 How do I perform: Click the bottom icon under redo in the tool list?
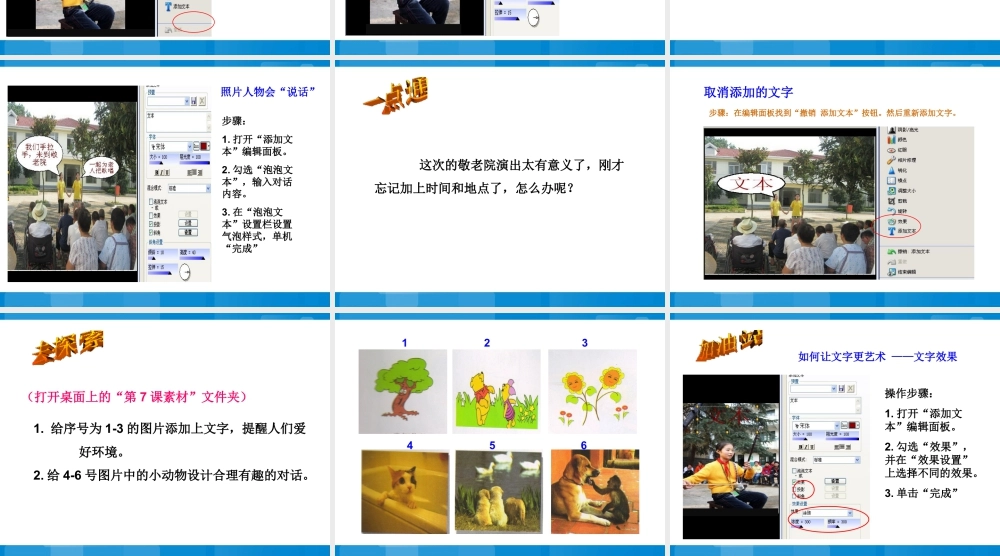[892, 272]
